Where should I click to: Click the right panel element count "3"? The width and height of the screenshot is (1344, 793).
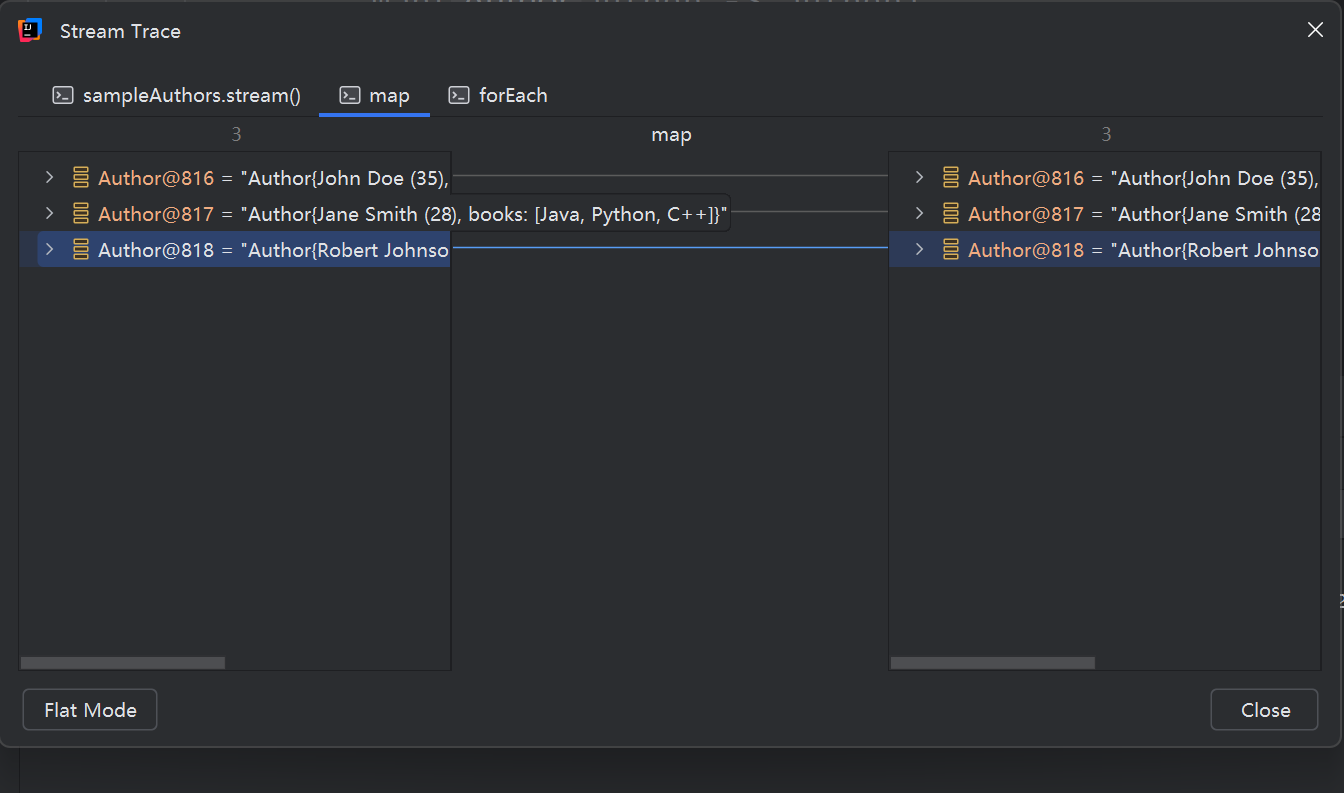pyautogui.click(x=1106, y=134)
